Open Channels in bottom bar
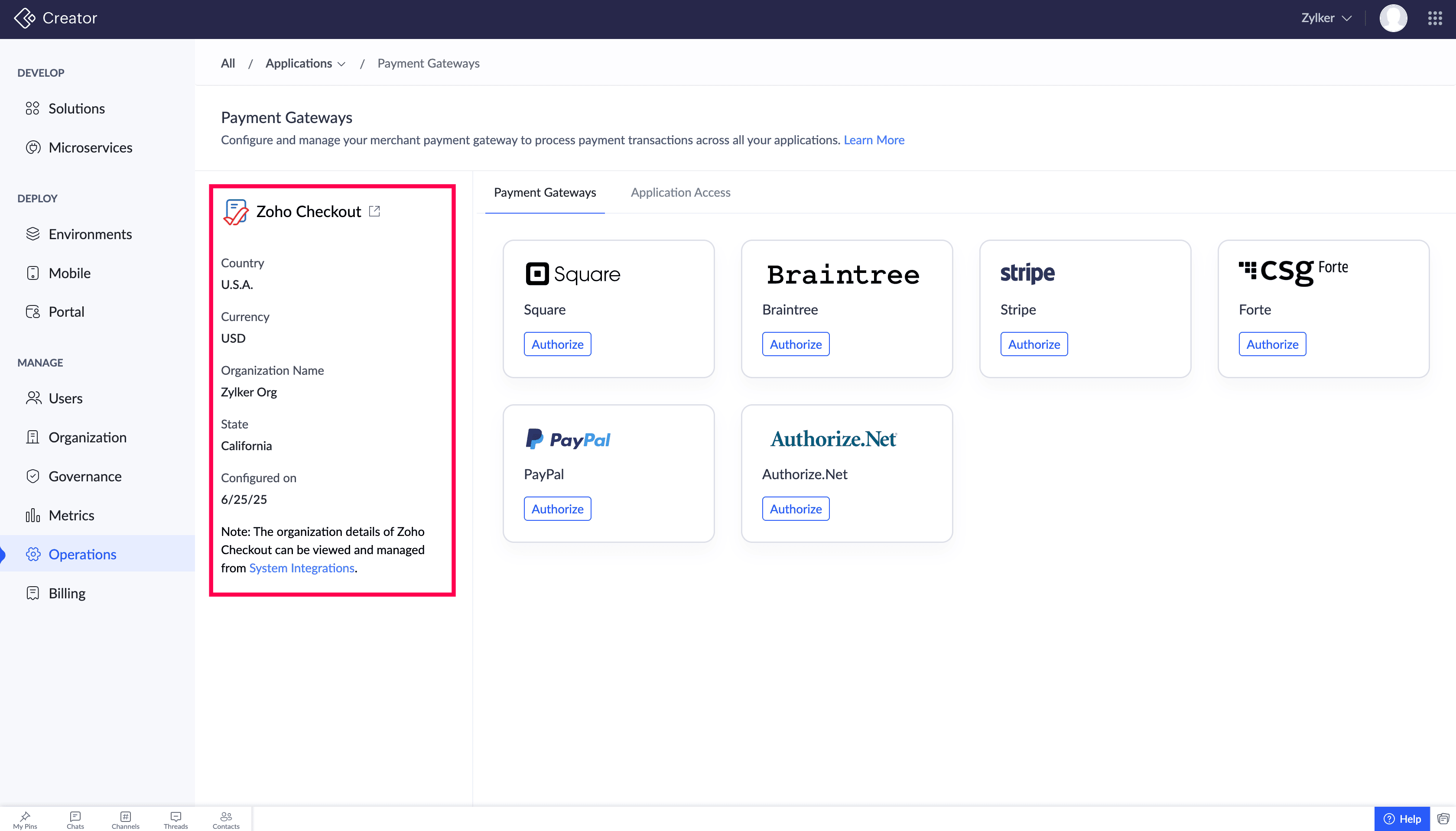 126,820
